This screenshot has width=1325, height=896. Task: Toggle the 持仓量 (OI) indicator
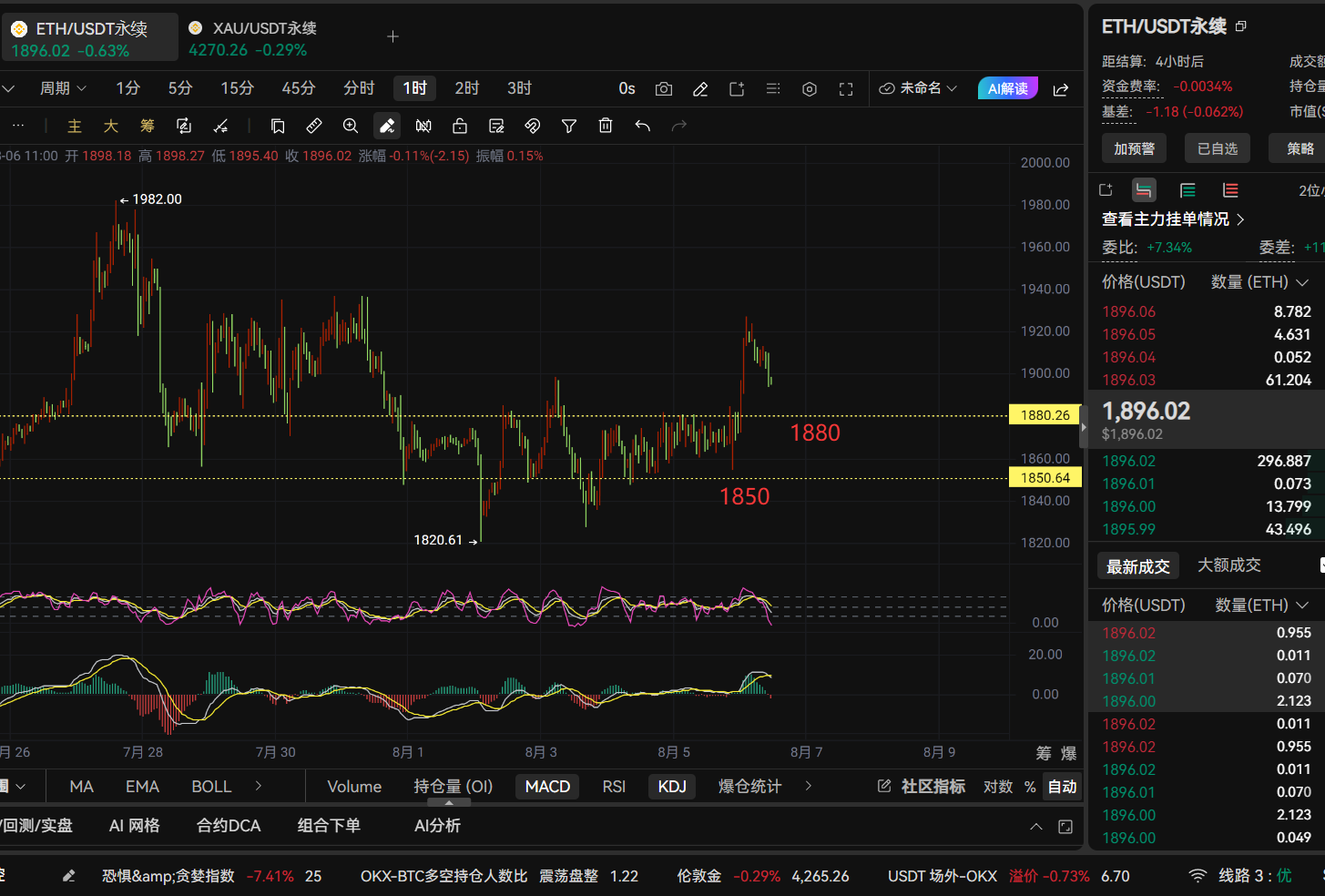click(x=453, y=787)
